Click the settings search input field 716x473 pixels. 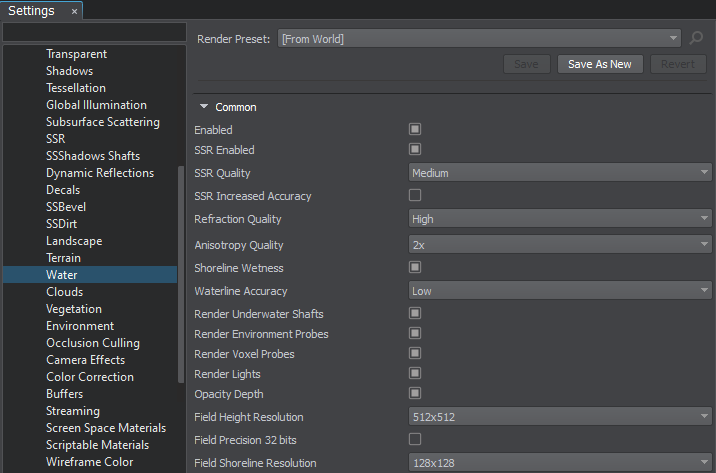(94, 33)
